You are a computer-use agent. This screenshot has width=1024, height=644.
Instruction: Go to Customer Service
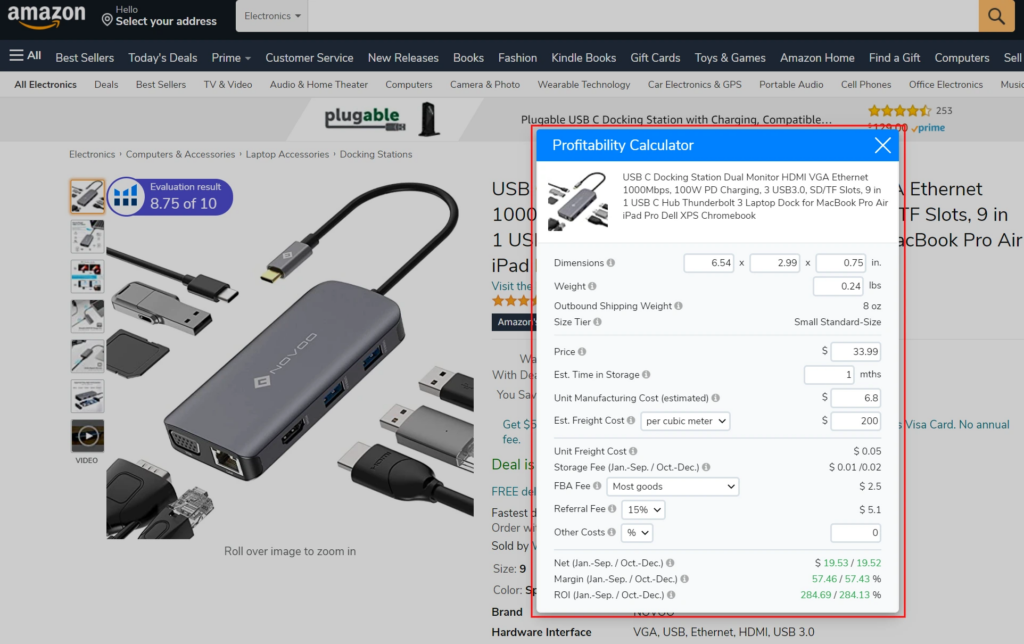click(x=309, y=57)
